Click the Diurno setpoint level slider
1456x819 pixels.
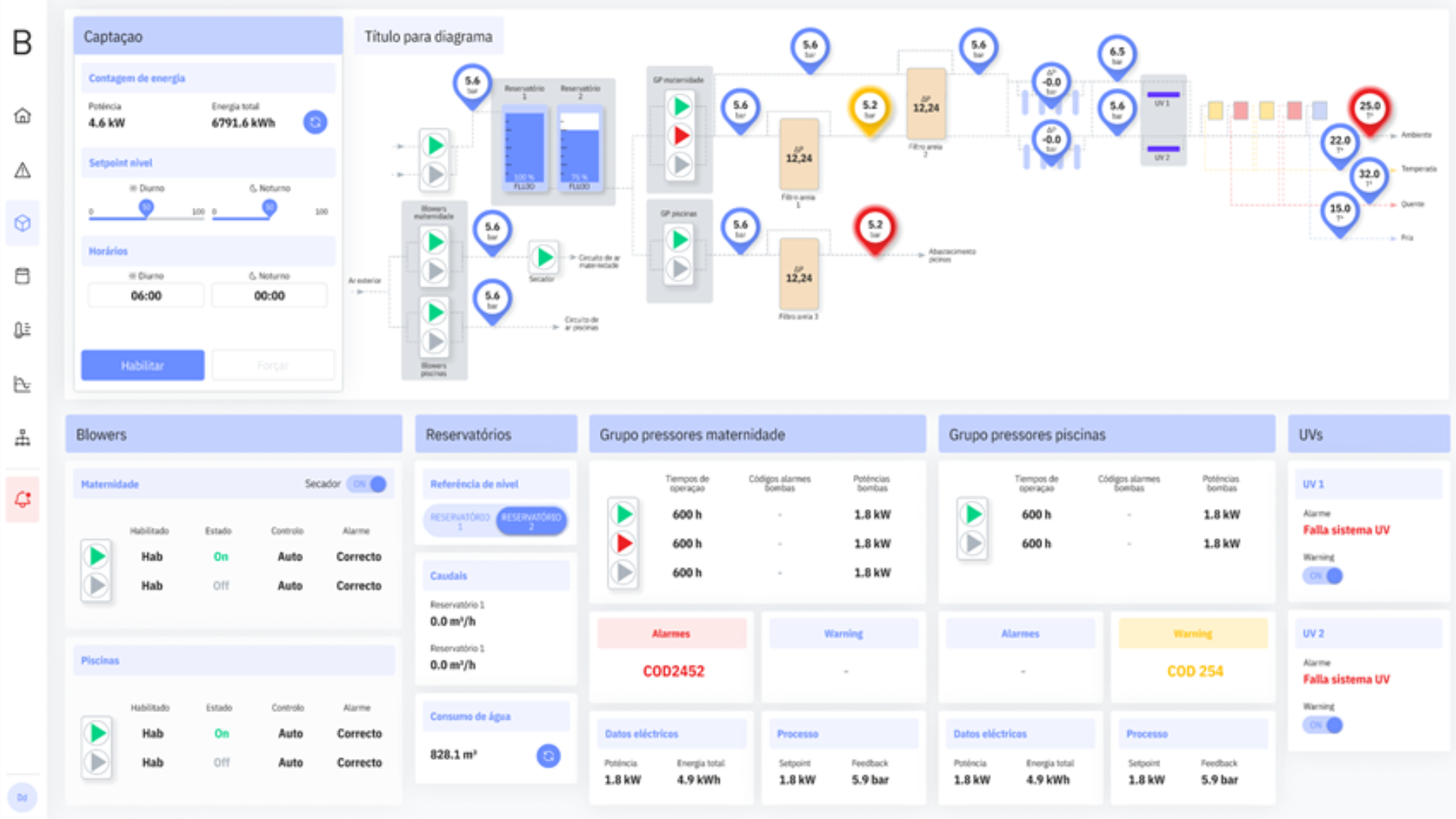(x=146, y=208)
